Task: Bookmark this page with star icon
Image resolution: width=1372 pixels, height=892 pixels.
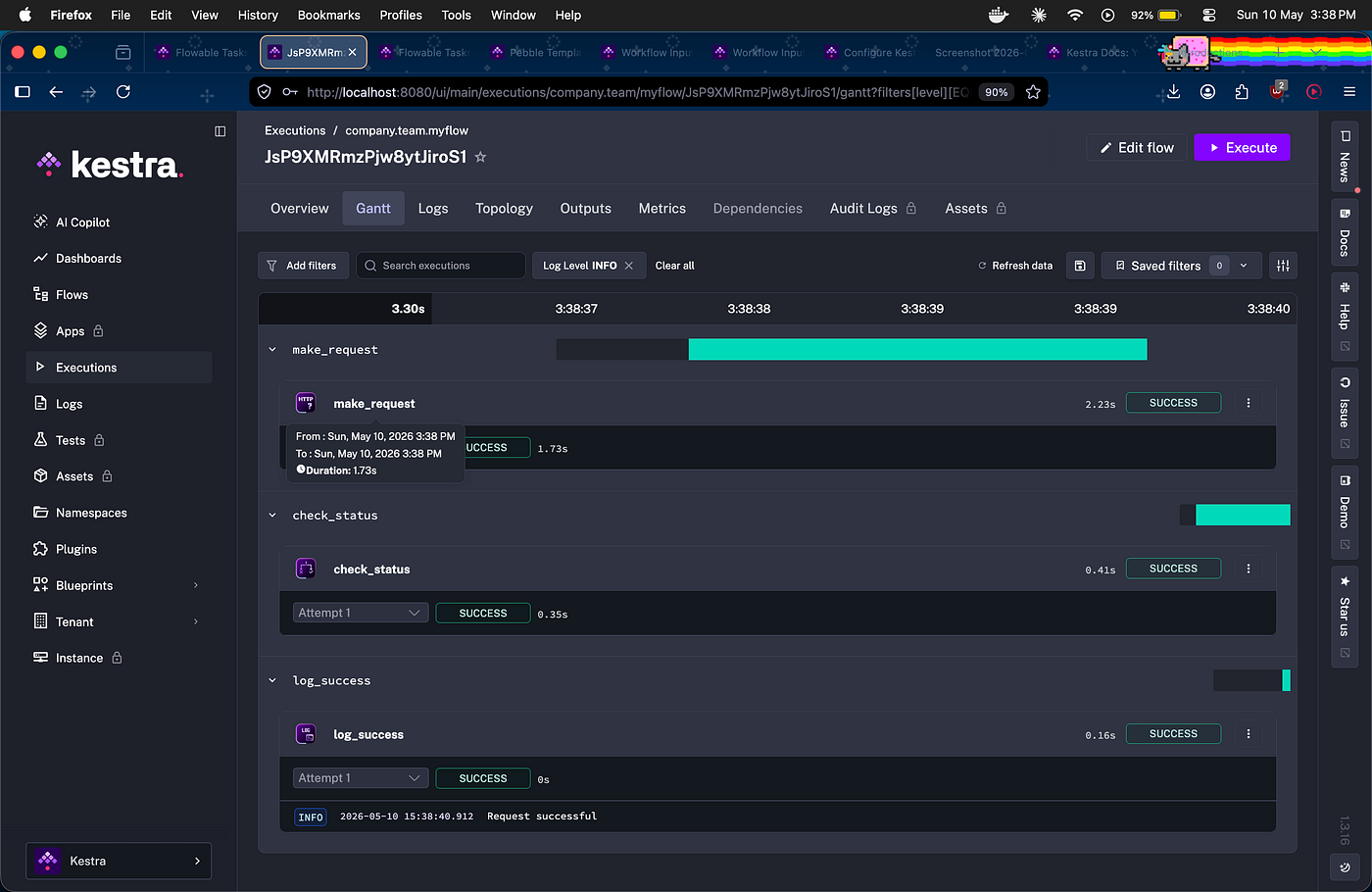Action: [x=1033, y=92]
